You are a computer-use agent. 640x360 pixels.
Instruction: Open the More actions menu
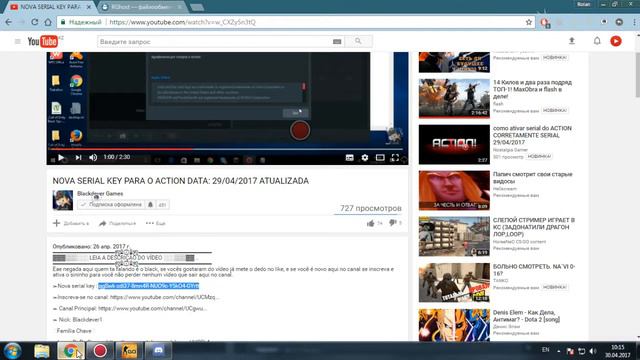tap(156, 223)
